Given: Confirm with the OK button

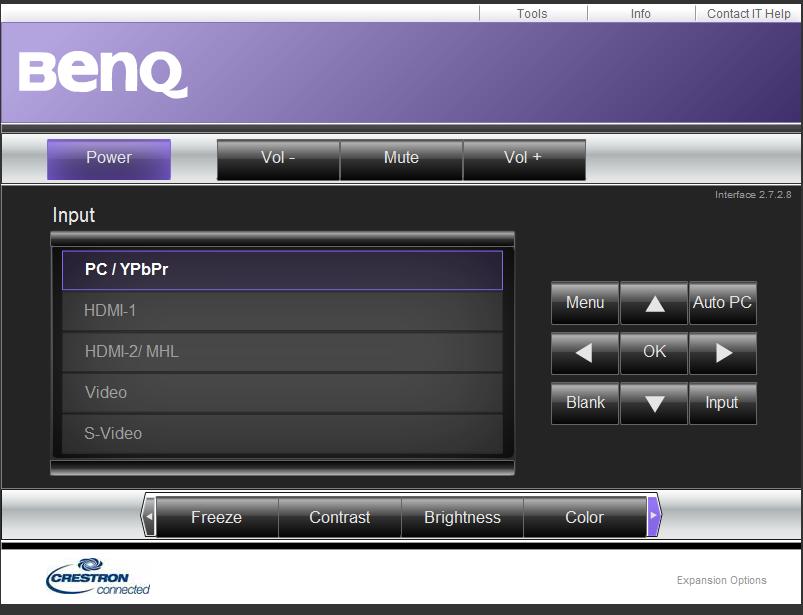Looking at the screenshot, I should tap(654, 353).
